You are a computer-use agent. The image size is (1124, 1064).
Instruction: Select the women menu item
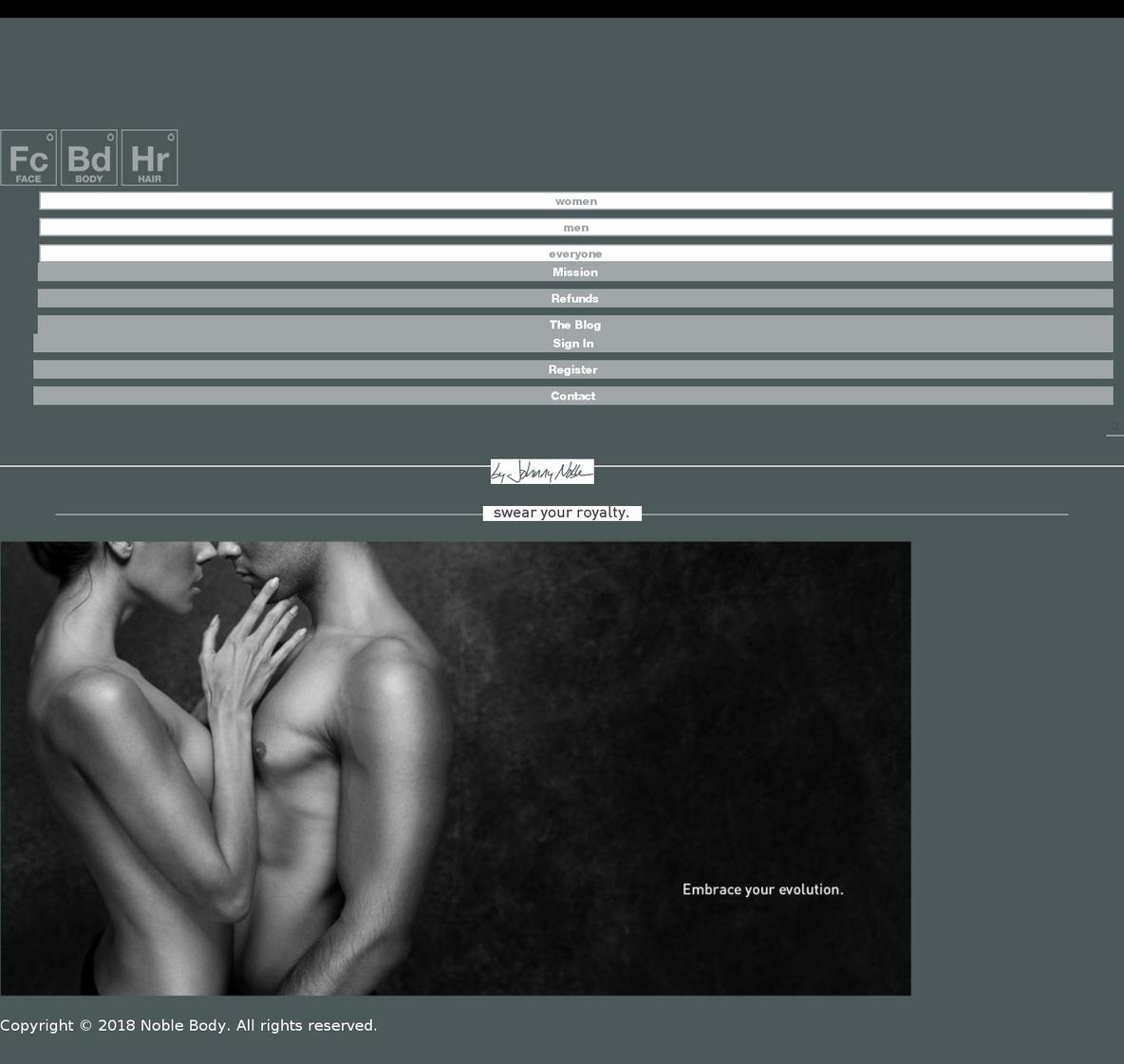575,201
